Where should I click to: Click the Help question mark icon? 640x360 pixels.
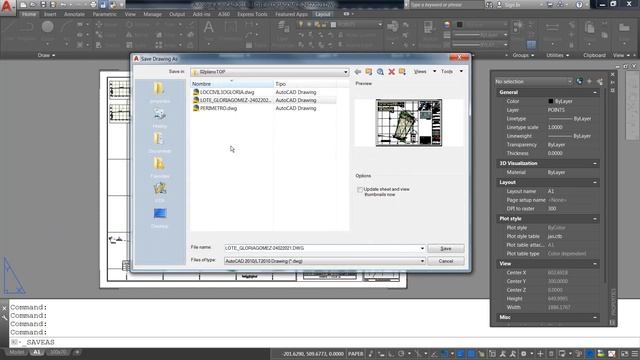click(579, 4)
